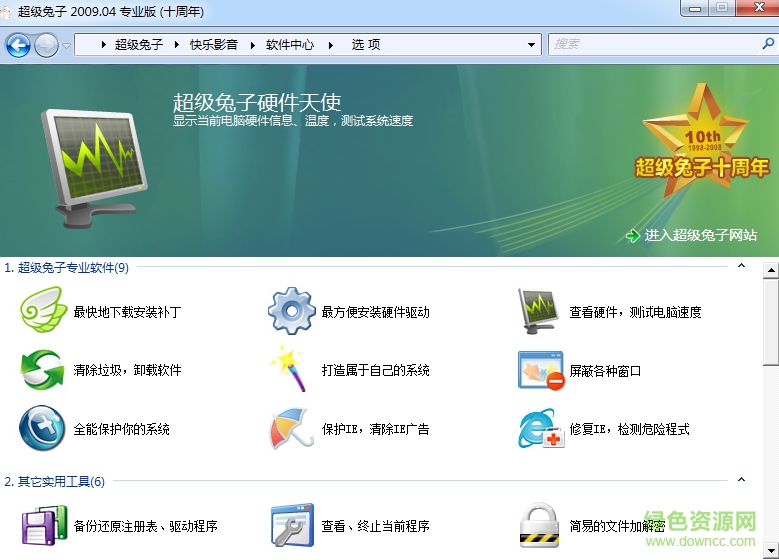The height and width of the screenshot is (560, 779).
Task: Click the vertical scrollbar down arrow
Action: point(771,551)
